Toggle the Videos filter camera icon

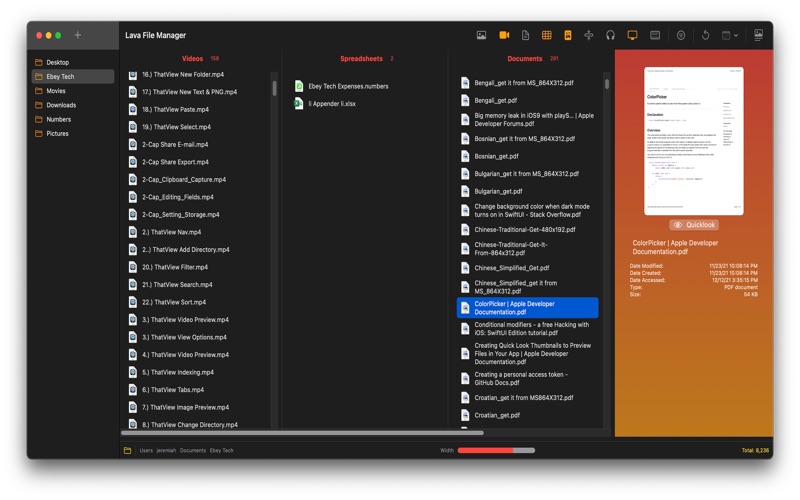(504, 35)
